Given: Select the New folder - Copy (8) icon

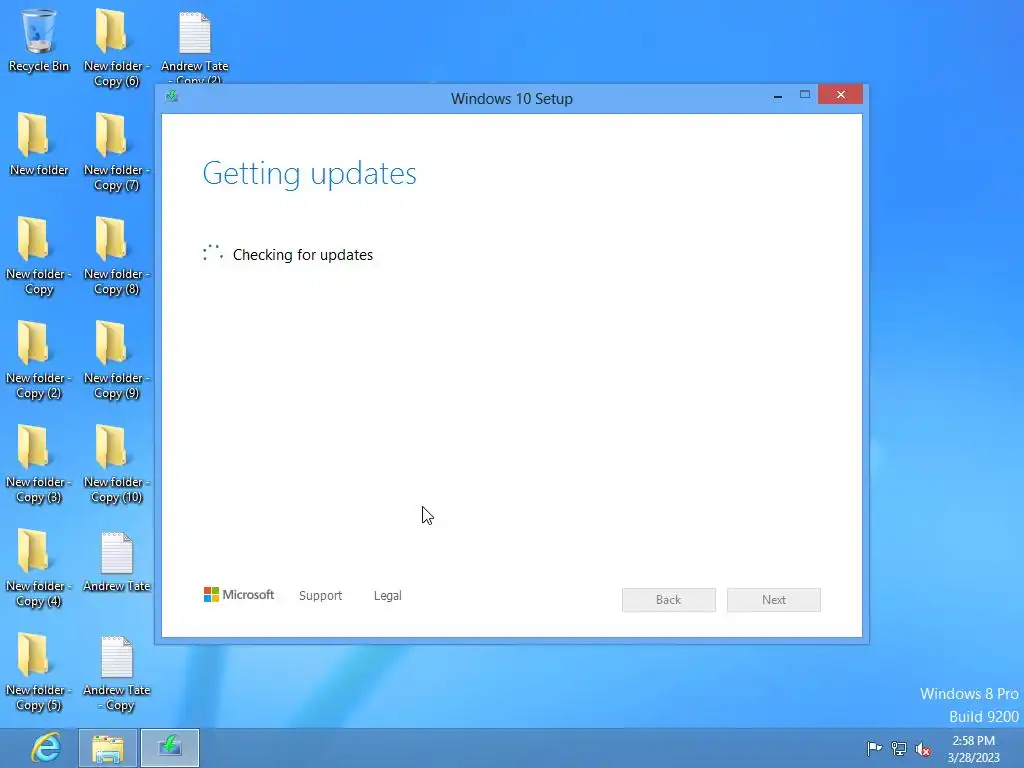Looking at the screenshot, I should [x=116, y=255].
